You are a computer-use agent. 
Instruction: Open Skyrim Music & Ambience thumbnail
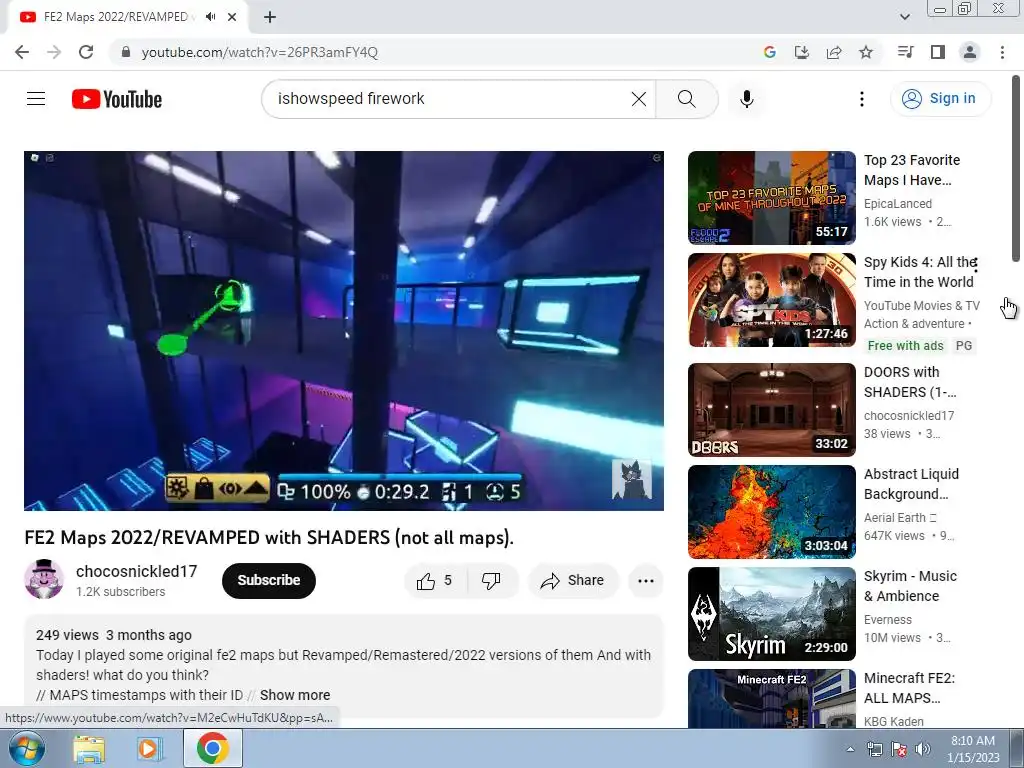[772, 613]
